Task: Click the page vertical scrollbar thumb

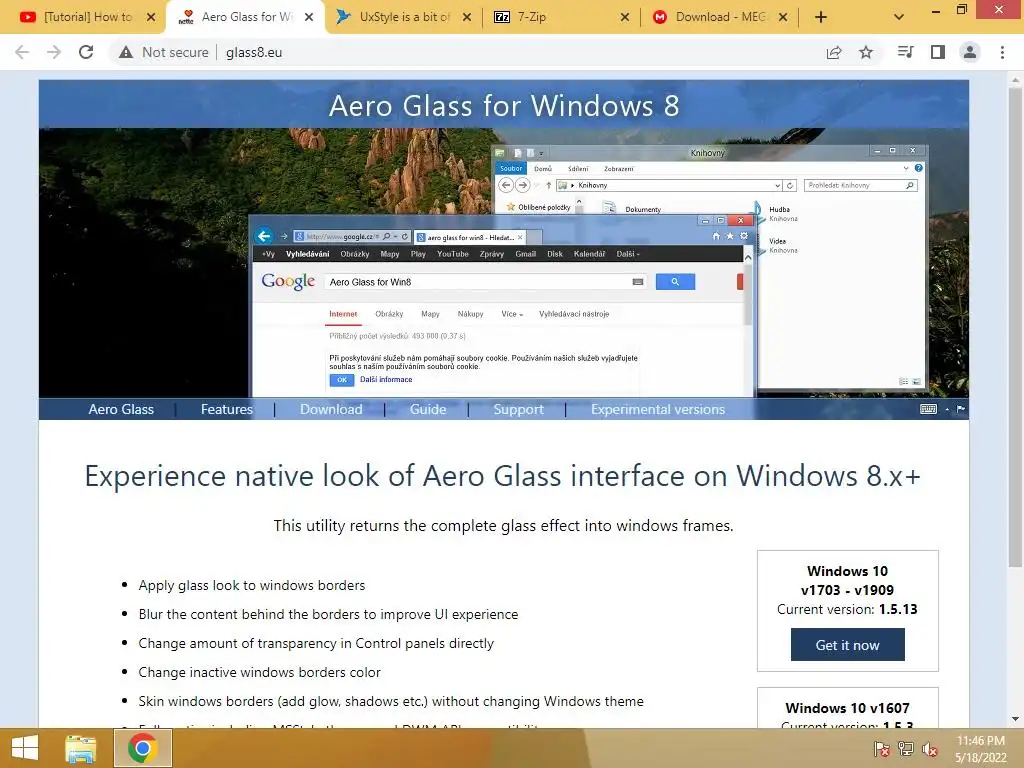Action: pyautogui.click(x=1015, y=327)
